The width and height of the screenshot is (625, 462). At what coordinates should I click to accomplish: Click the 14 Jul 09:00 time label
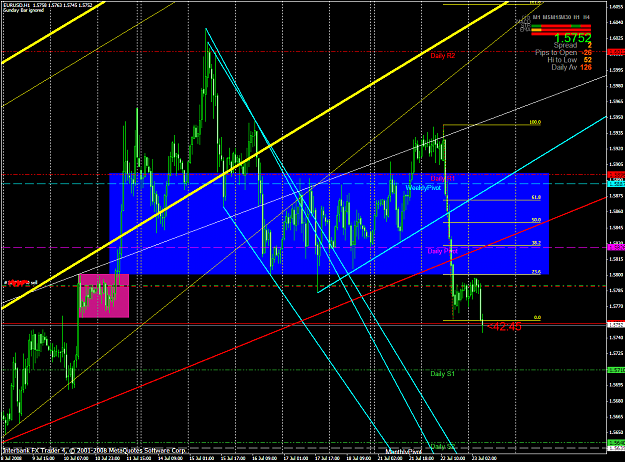pos(171,458)
